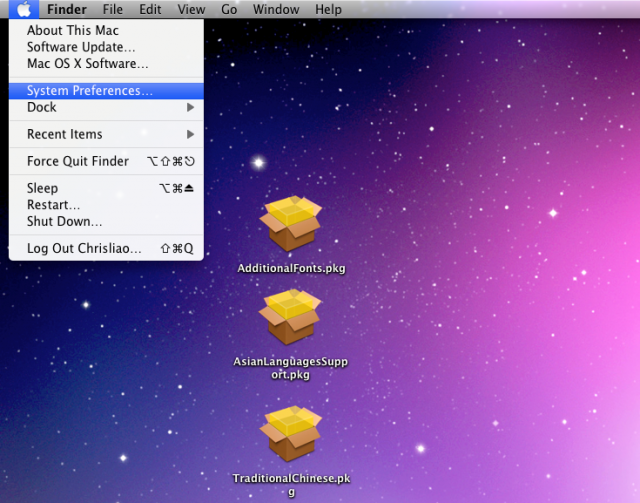Select the AsianLanguagesSupport.pkg package icon
The image size is (640, 503).
(x=290, y=316)
